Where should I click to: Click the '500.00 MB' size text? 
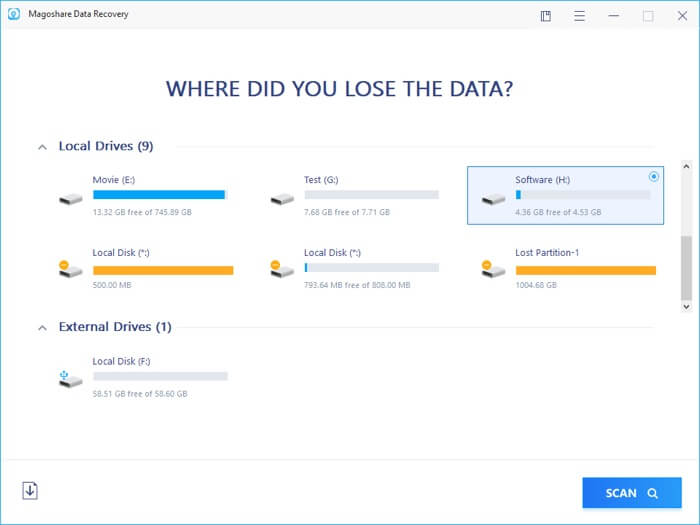click(x=112, y=285)
